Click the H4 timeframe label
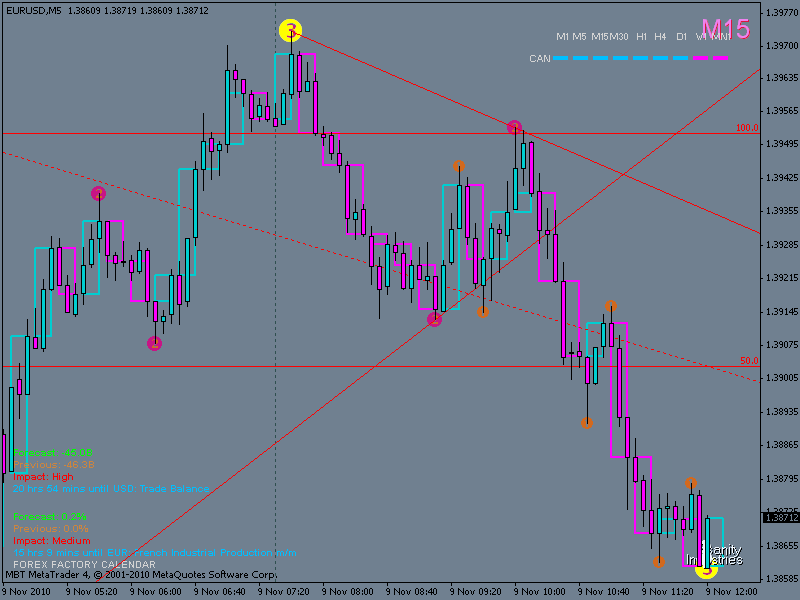800x600 pixels. click(x=660, y=37)
